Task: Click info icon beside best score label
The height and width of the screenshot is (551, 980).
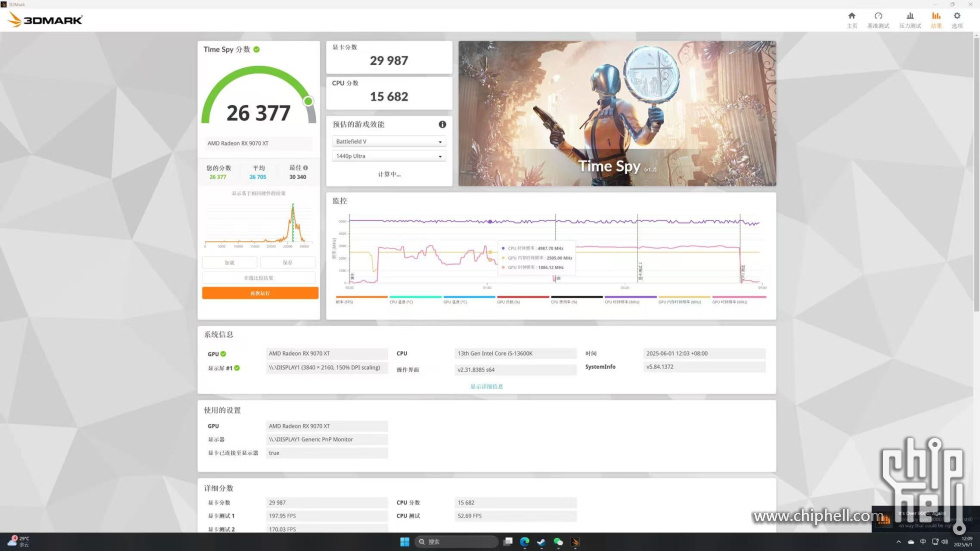Action: coord(306,167)
